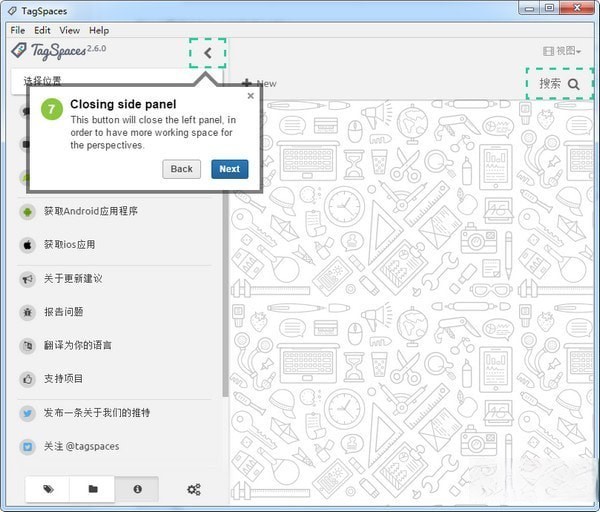This screenshot has width=600, height=512.
Task: Open the 视图 perspective dropdown
Action: pos(562,51)
